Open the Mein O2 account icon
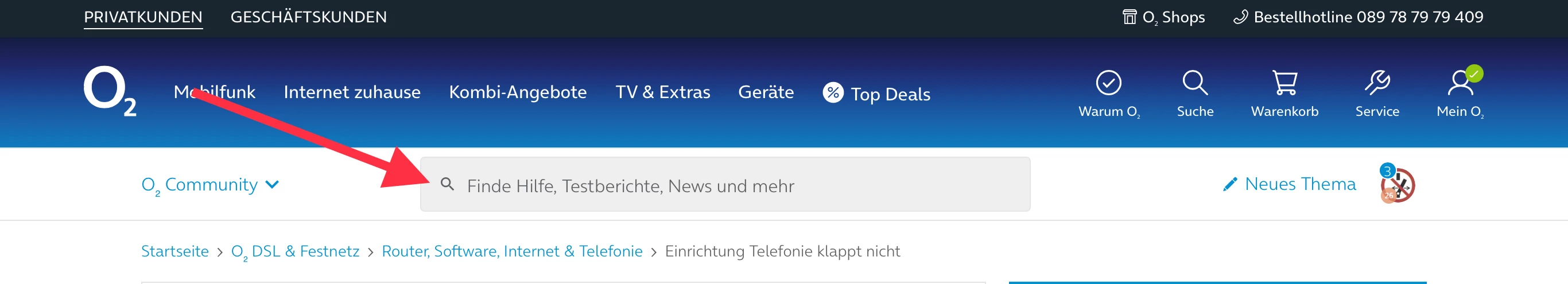This screenshot has width=1568, height=284. [x=1460, y=83]
